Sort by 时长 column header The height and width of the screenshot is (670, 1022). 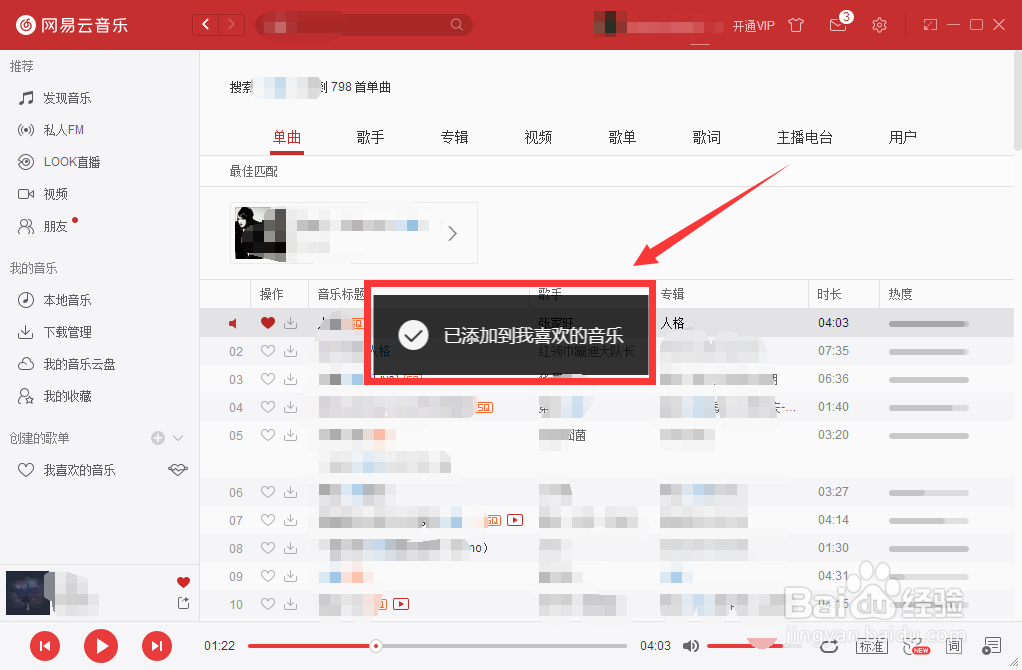[829, 294]
